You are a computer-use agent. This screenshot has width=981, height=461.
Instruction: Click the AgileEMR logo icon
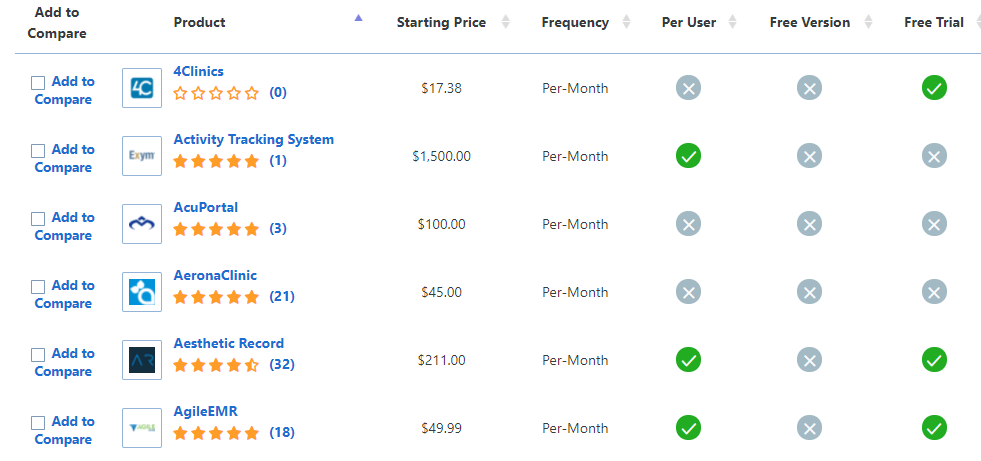click(x=142, y=428)
